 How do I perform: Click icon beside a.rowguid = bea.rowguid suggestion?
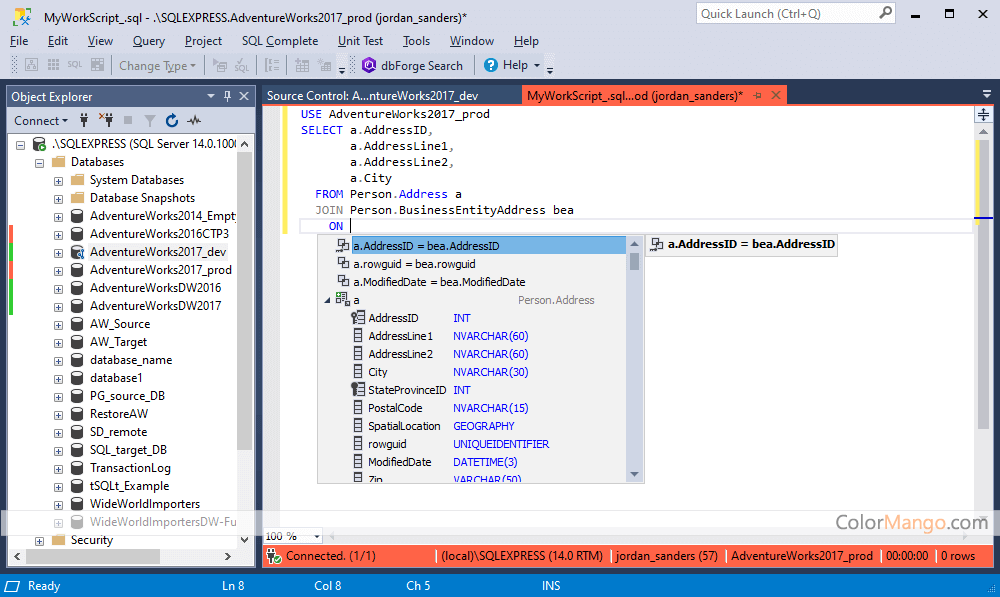343,263
